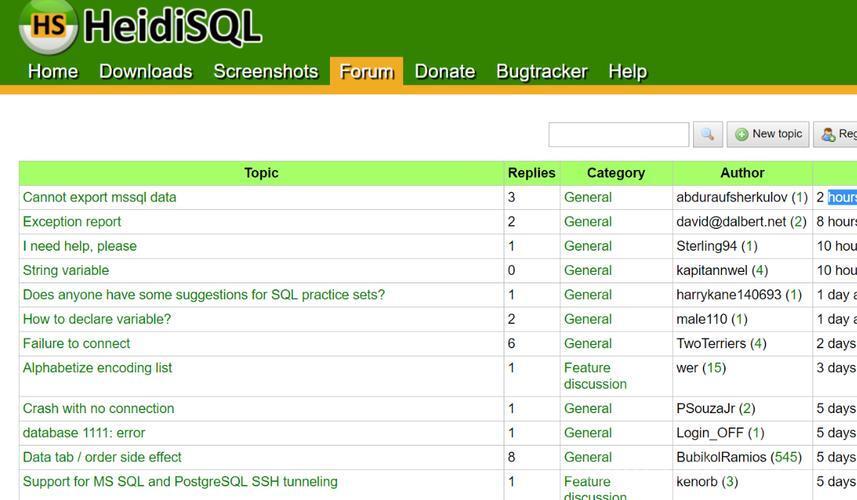857x500 pixels.
Task: Click General category in 'Failure to connect' row
Action: tap(588, 343)
